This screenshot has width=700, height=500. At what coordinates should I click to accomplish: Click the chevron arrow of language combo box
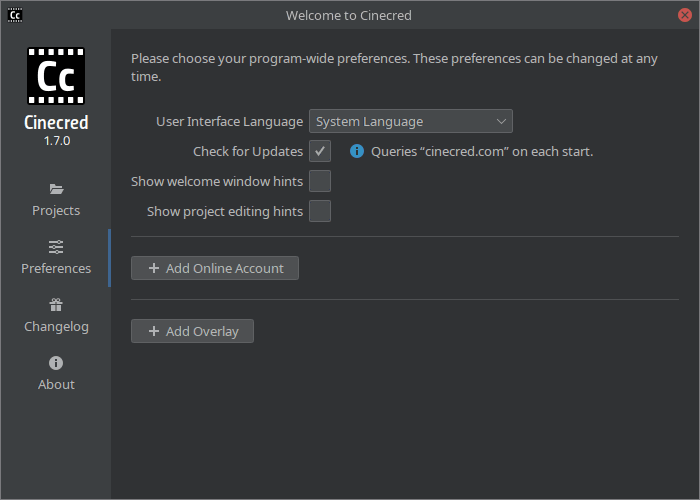[501, 121]
